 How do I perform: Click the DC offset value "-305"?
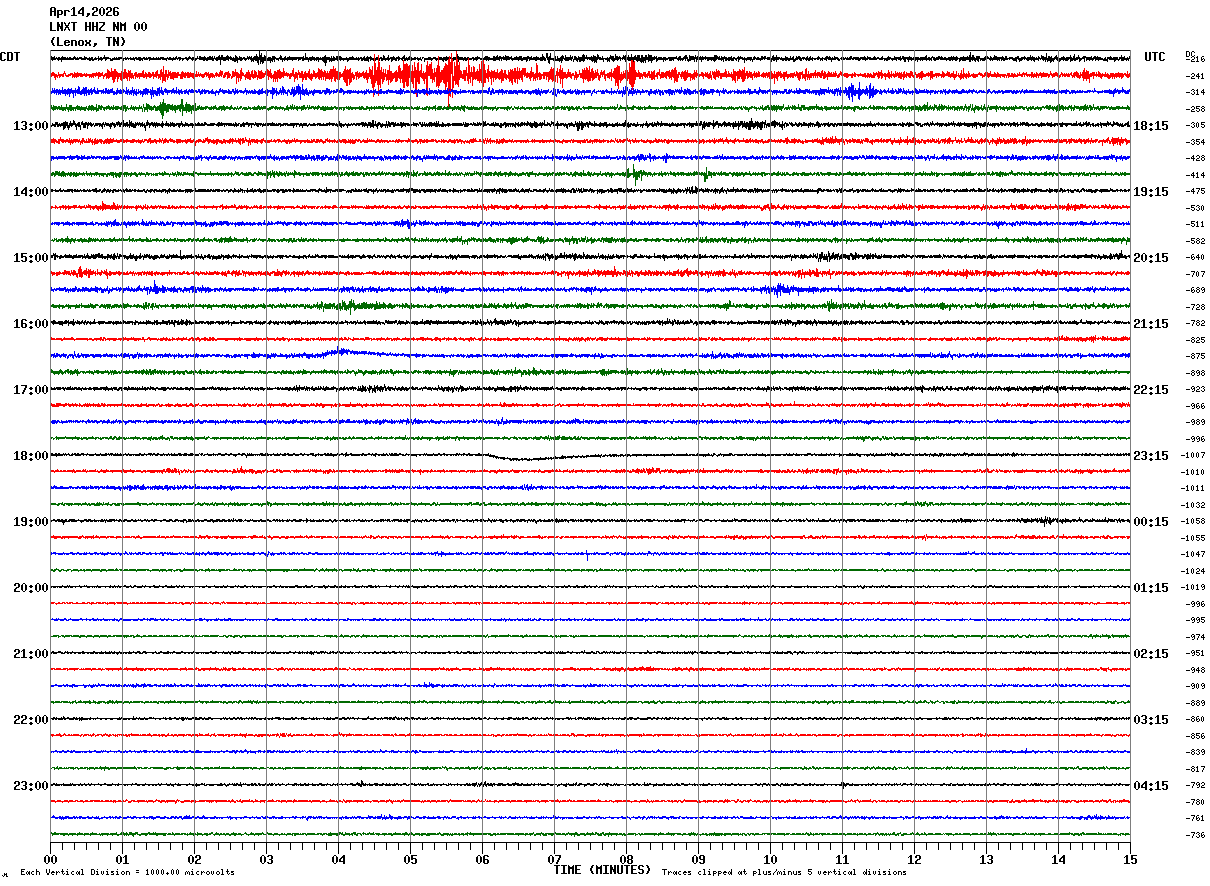pyautogui.click(x=1195, y=125)
